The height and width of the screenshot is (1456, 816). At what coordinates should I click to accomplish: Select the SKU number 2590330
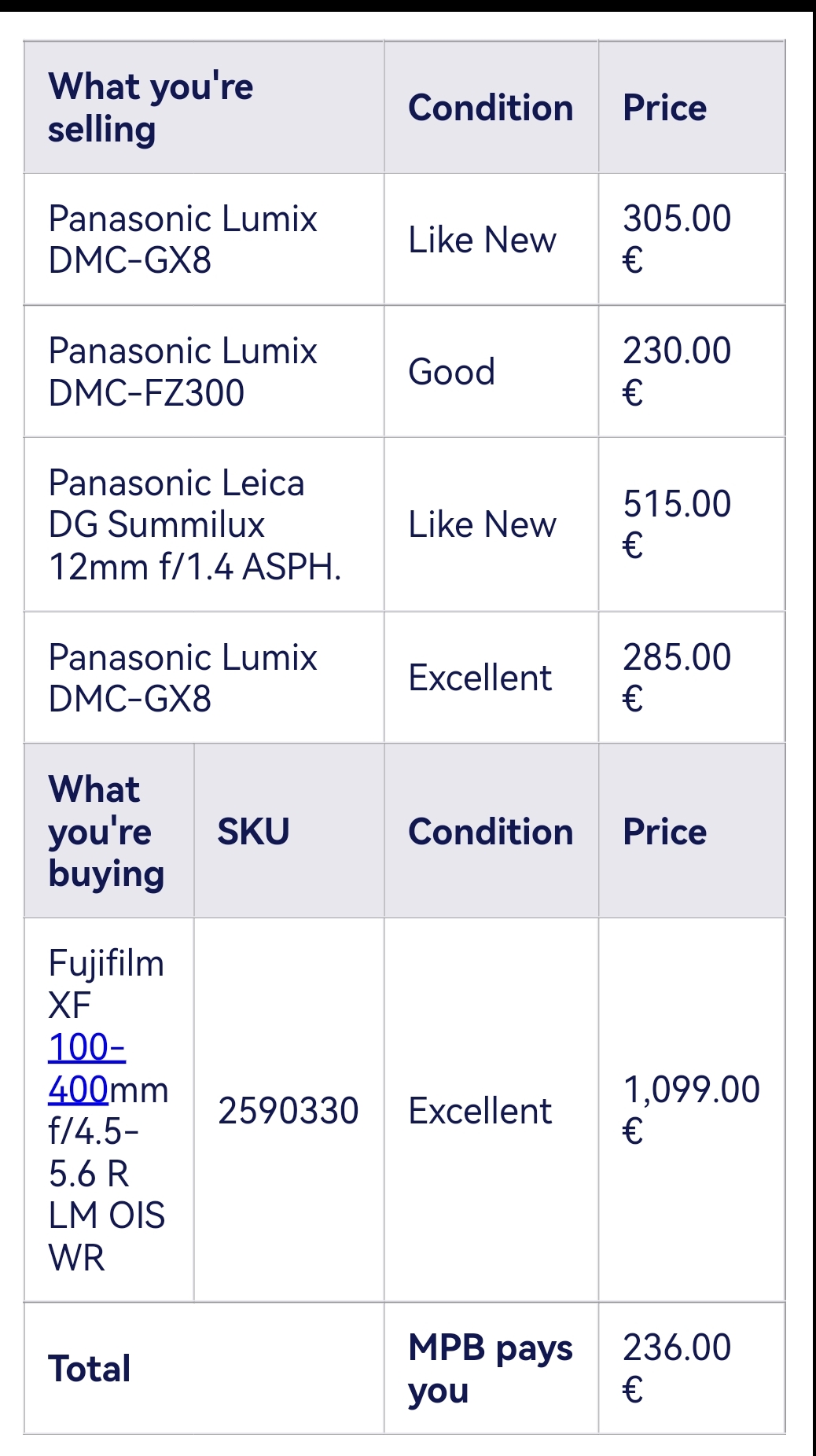point(289,1111)
